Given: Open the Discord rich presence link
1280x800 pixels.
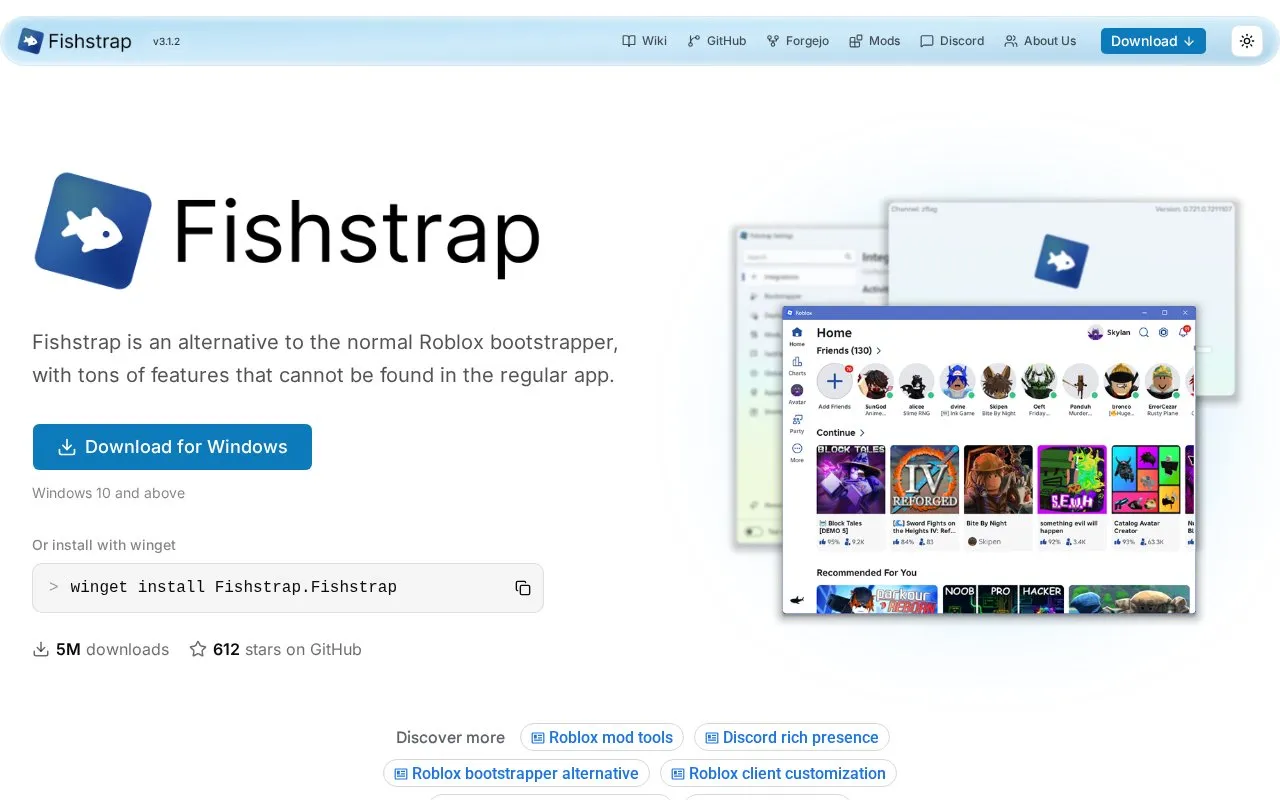Looking at the screenshot, I should click(792, 737).
